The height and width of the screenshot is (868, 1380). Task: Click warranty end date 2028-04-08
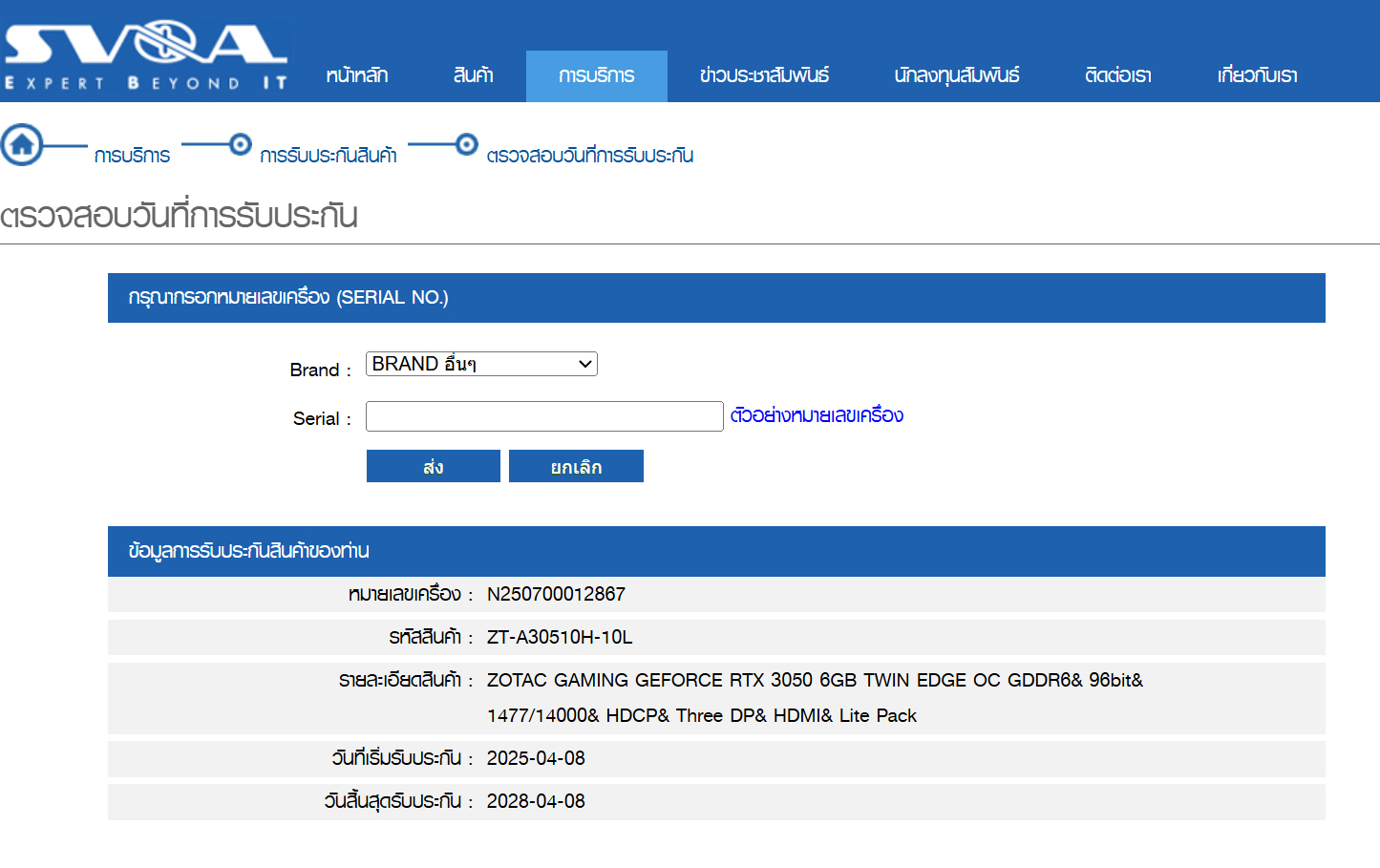pyautogui.click(x=536, y=801)
